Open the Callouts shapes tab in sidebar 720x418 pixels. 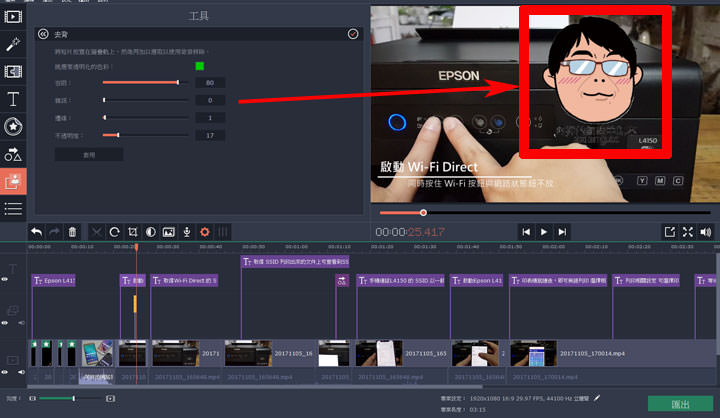pyautogui.click(x=13, y=154)
